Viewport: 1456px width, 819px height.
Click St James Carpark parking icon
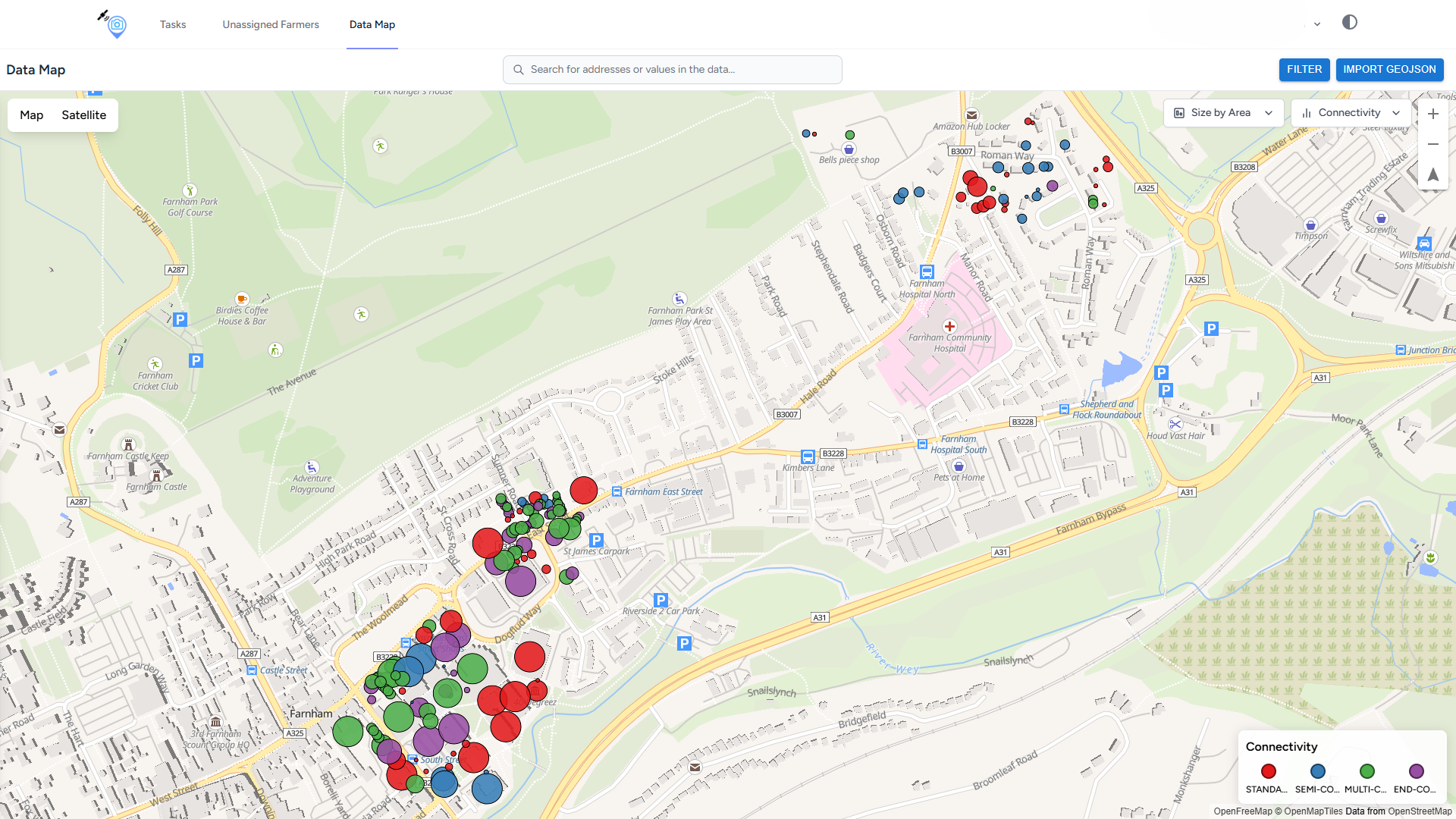[x=596, y=540]
